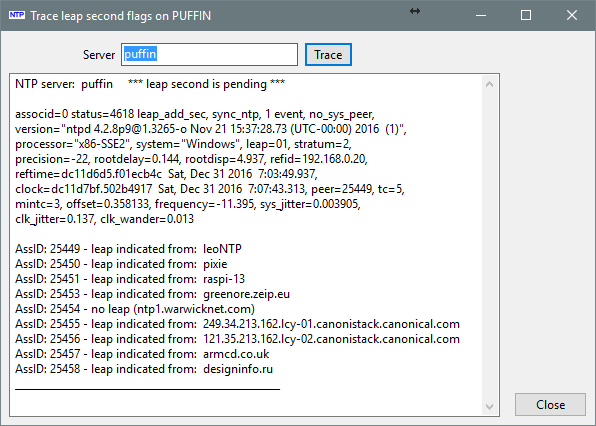The width and height of the screenshot is (596, 426).
Task: Click the AssID 25449 leoNTP line
Action: pyautogui.click(x=128, y=249)
